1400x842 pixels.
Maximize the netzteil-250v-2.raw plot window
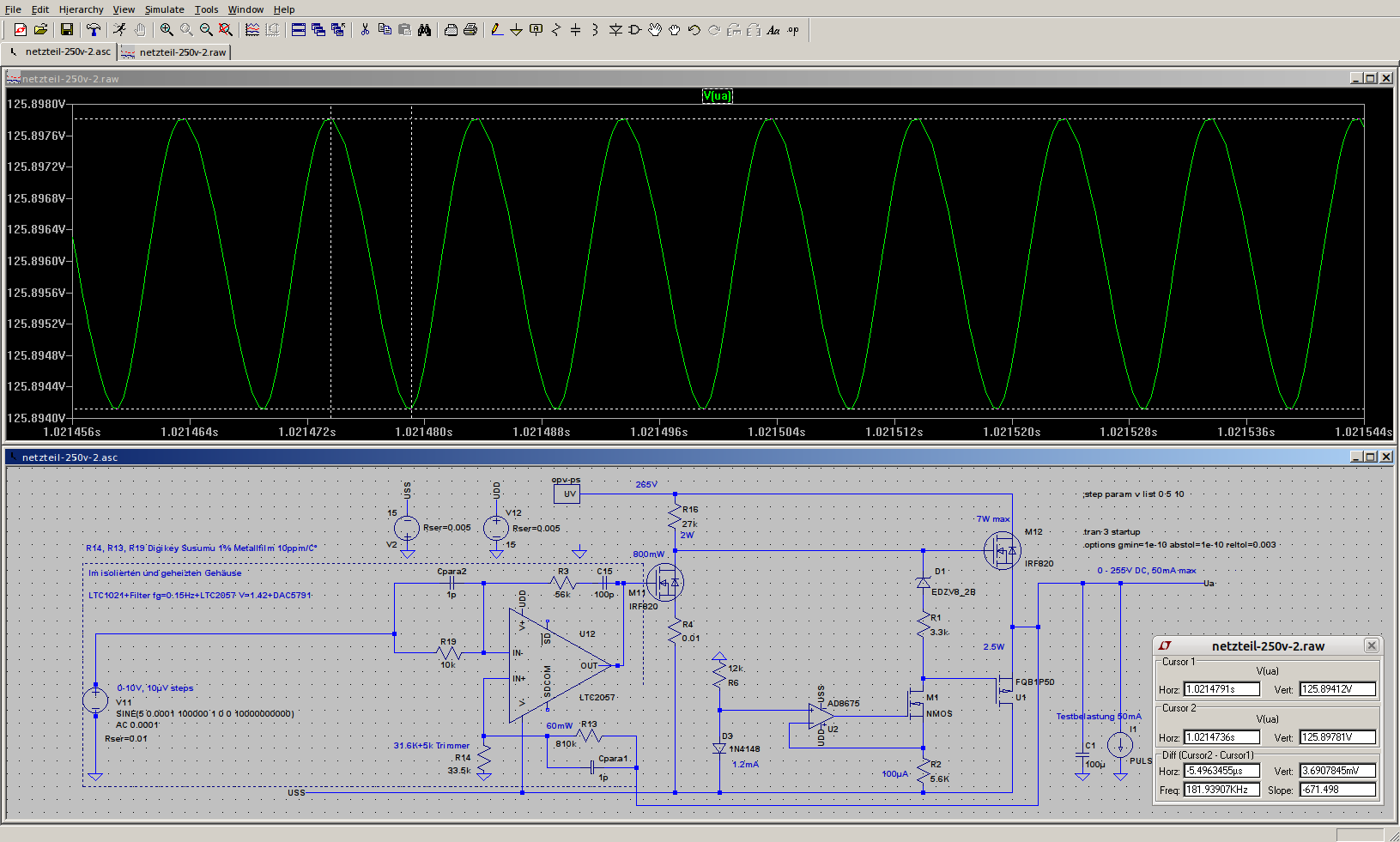pos(1371,78)
